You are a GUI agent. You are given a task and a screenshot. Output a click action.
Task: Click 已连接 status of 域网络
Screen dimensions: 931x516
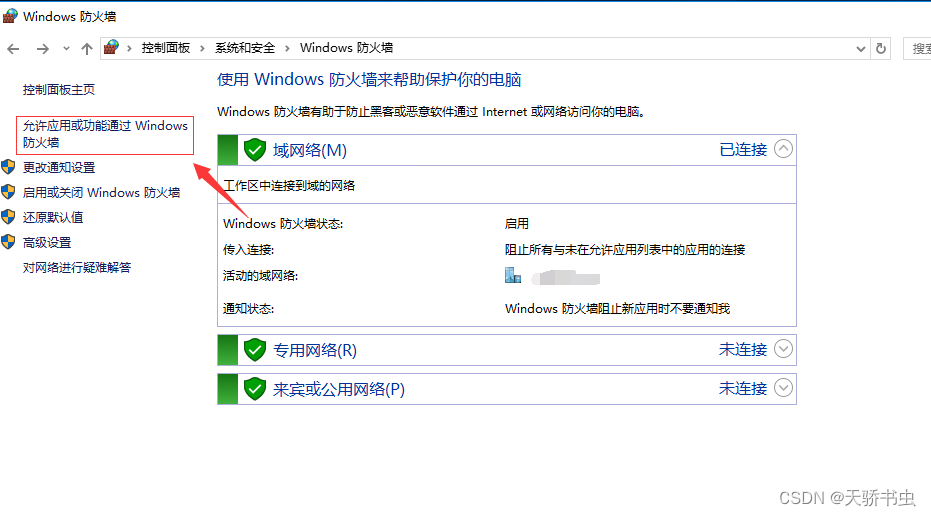click(x=743, y=150)
